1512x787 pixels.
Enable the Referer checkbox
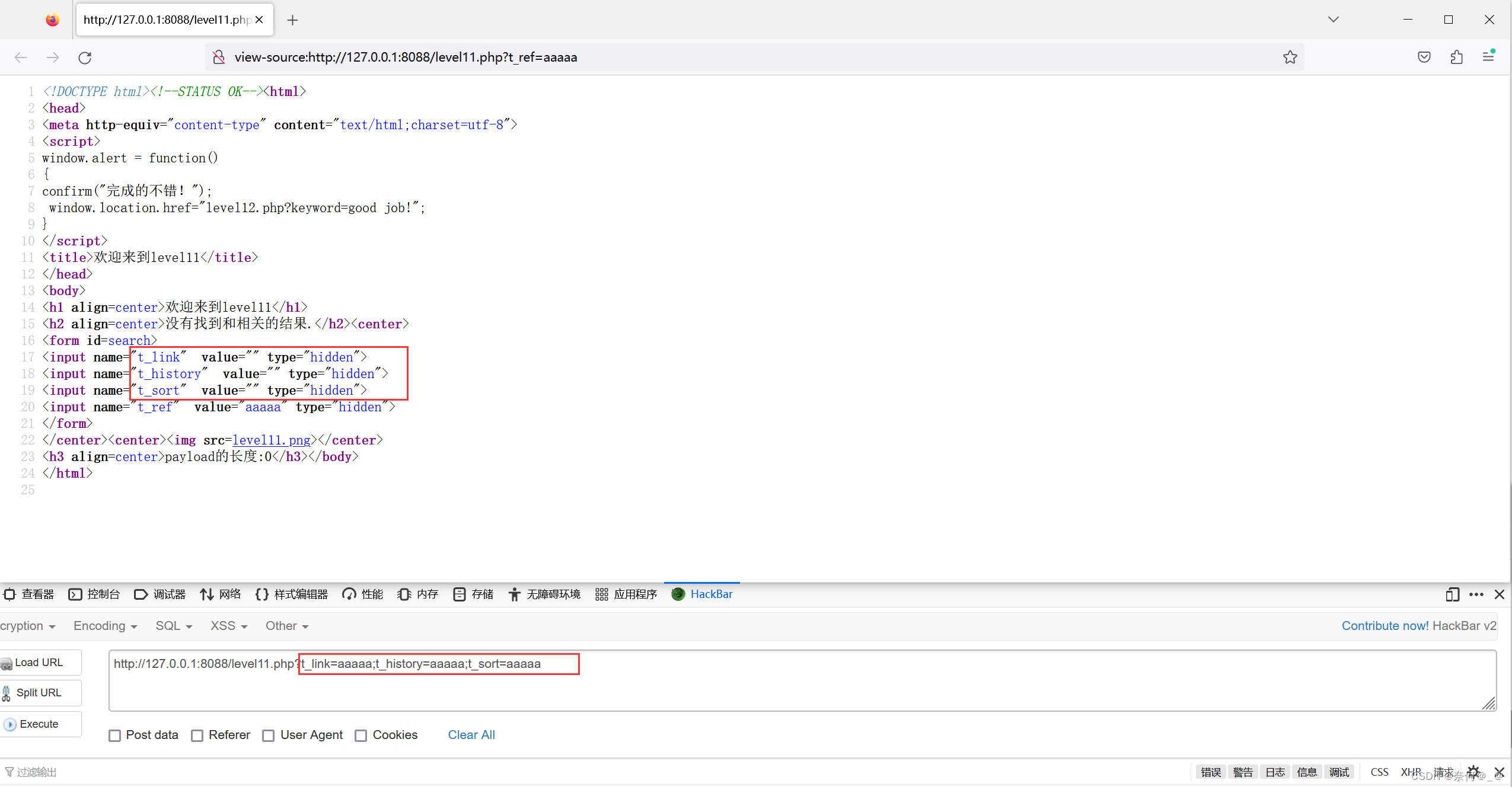[x=197, y=735]
